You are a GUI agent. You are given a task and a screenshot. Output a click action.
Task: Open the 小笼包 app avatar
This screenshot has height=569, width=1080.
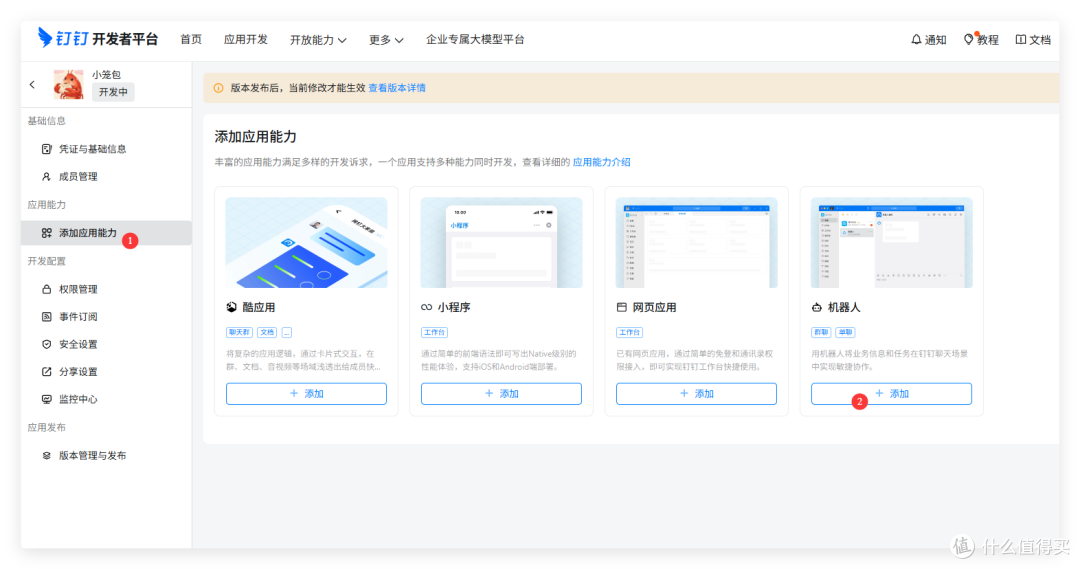point(69,85)
